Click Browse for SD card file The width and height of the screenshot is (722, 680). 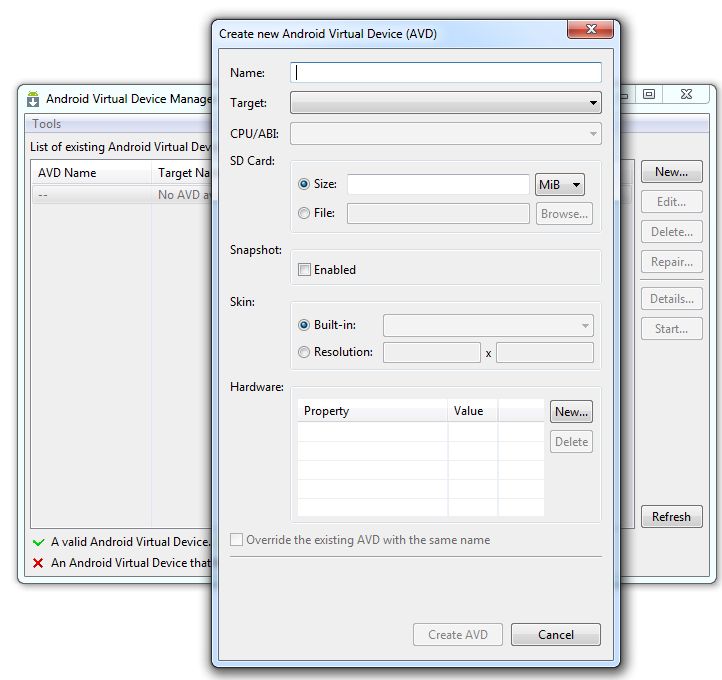[564, 214]
